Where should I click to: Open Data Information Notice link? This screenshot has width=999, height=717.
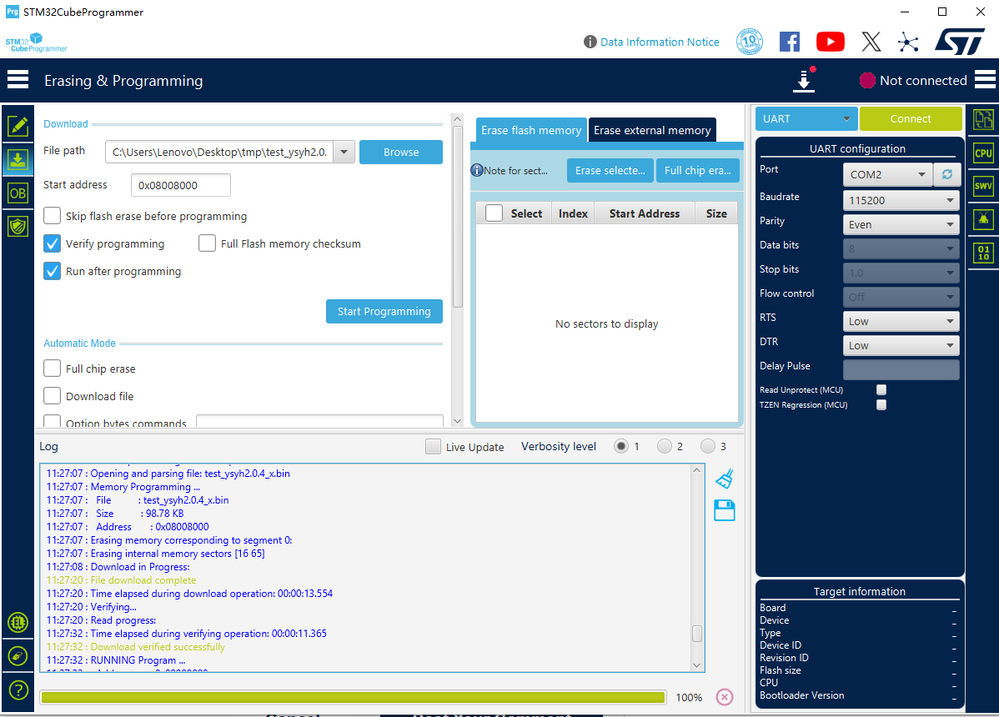pyautogui.click(x=659, y=42)
